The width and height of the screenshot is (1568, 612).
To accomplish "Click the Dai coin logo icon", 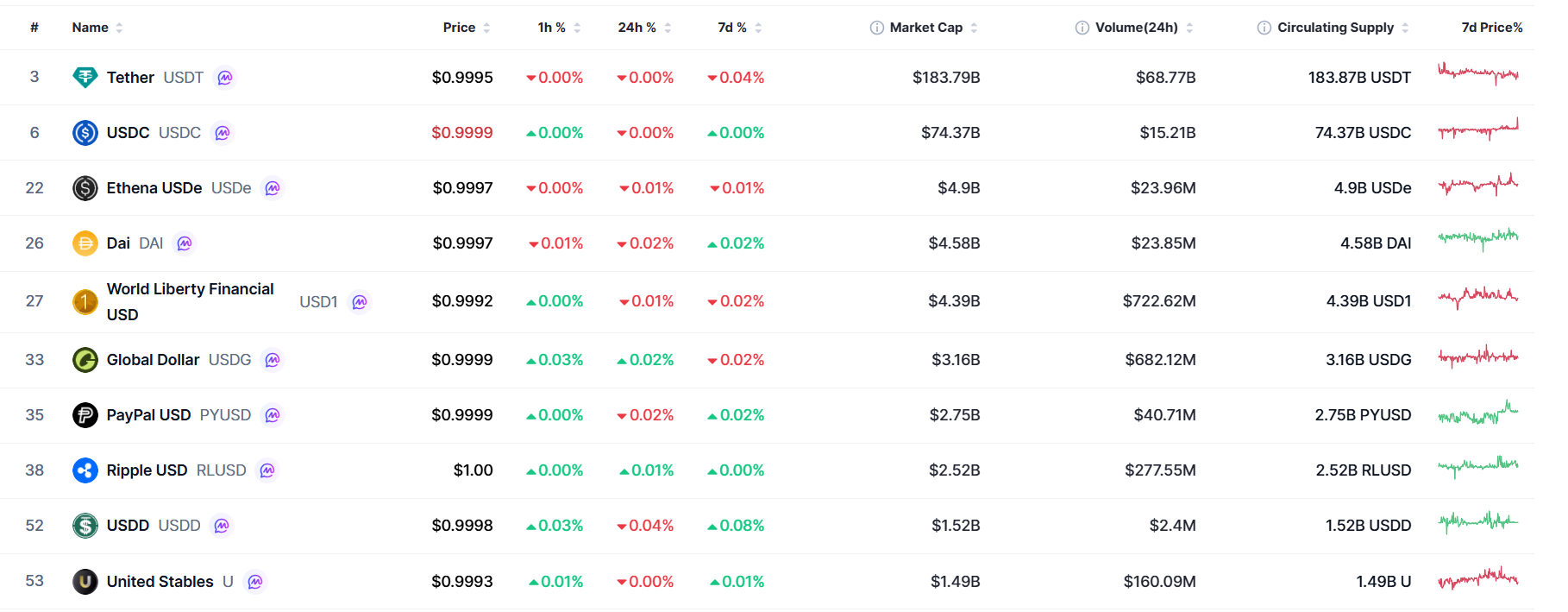I will point(85,243).
